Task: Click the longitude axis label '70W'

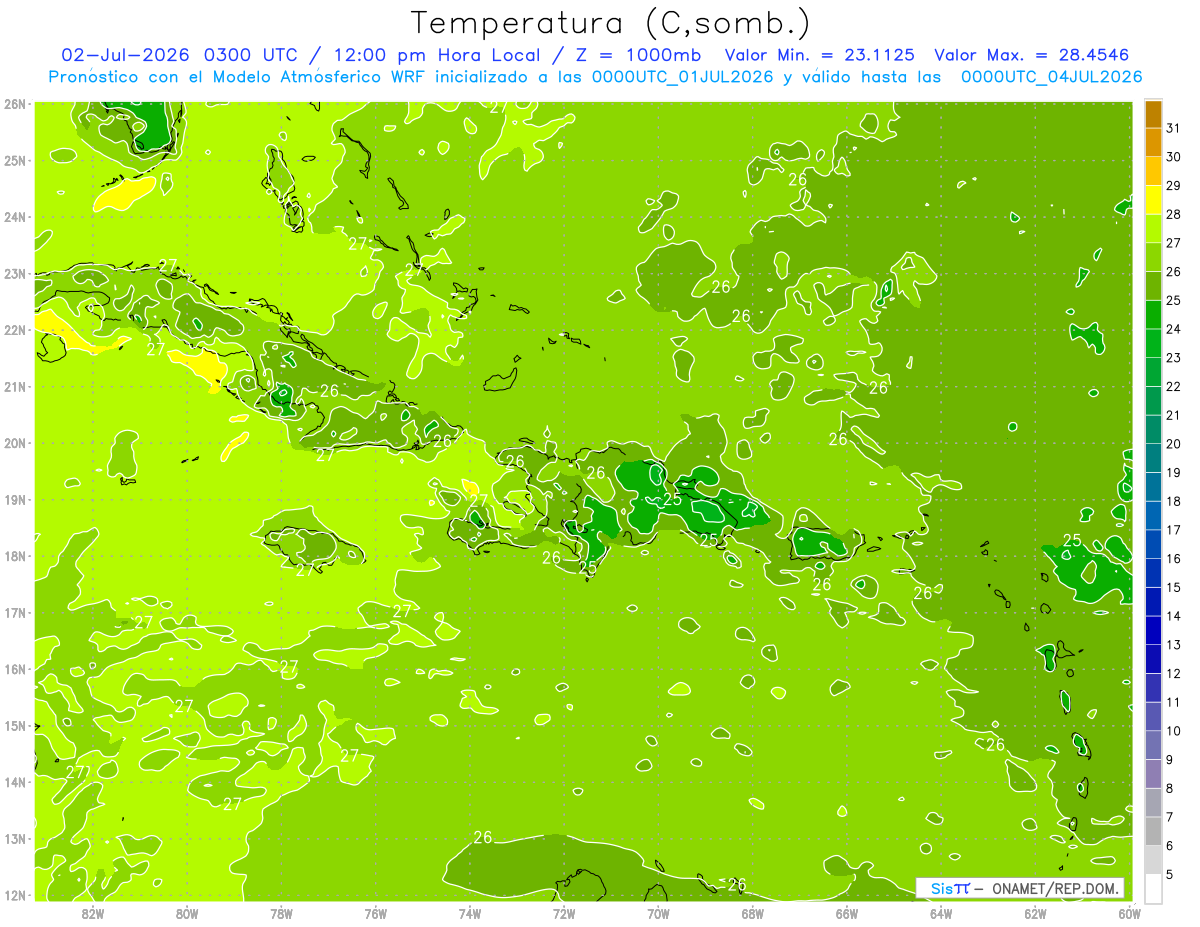Action: coord(658,913)
